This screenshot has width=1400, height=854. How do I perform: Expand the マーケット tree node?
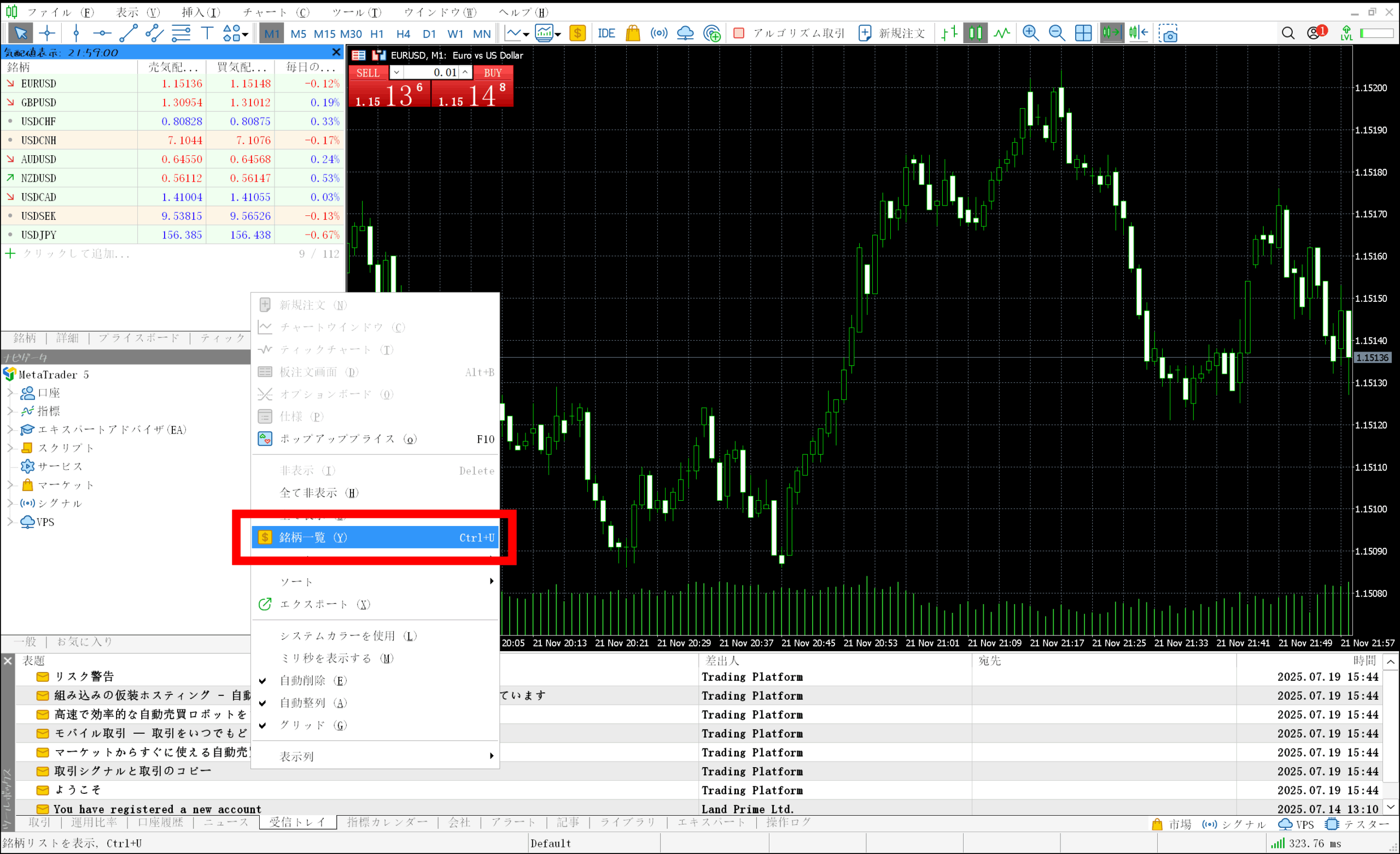click(10, 484)
